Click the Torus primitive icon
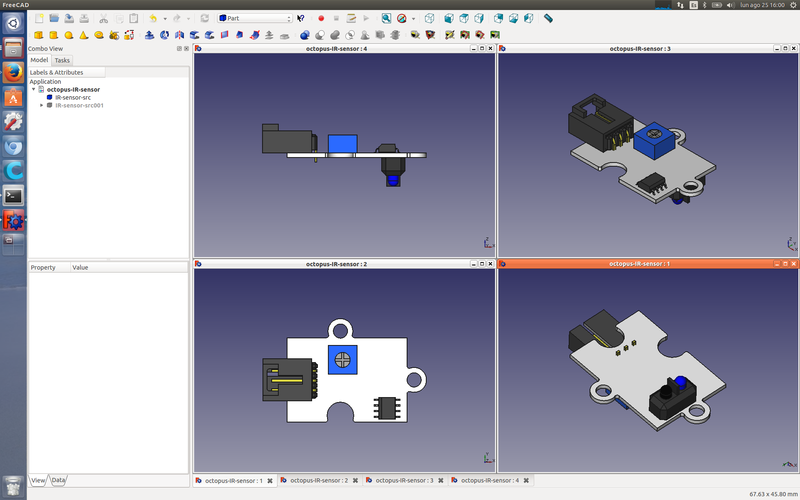 pyautogui.click(x=100, y=35)
